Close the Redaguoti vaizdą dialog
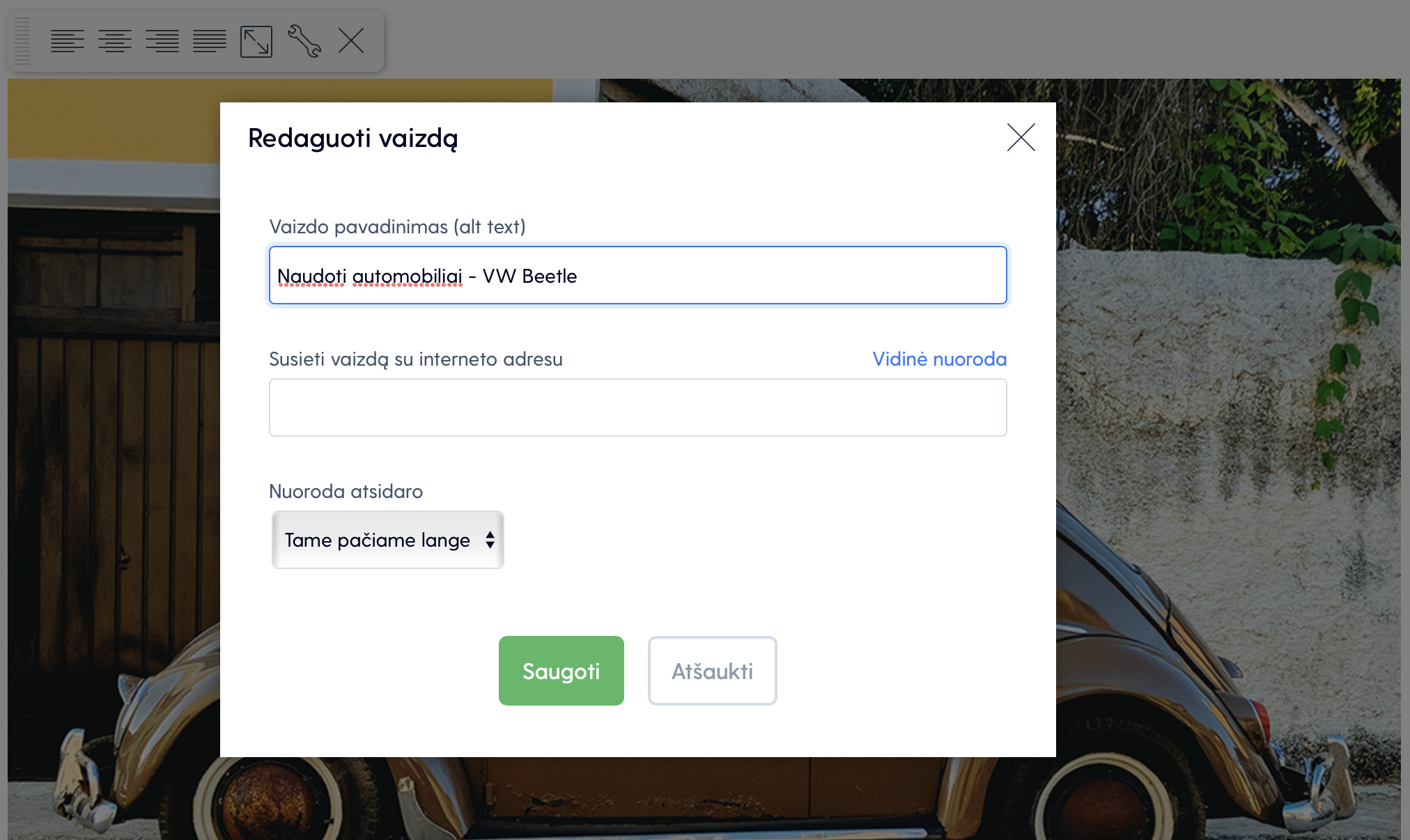Screen dimensions: 1410x840 [x=1021, y=137]
